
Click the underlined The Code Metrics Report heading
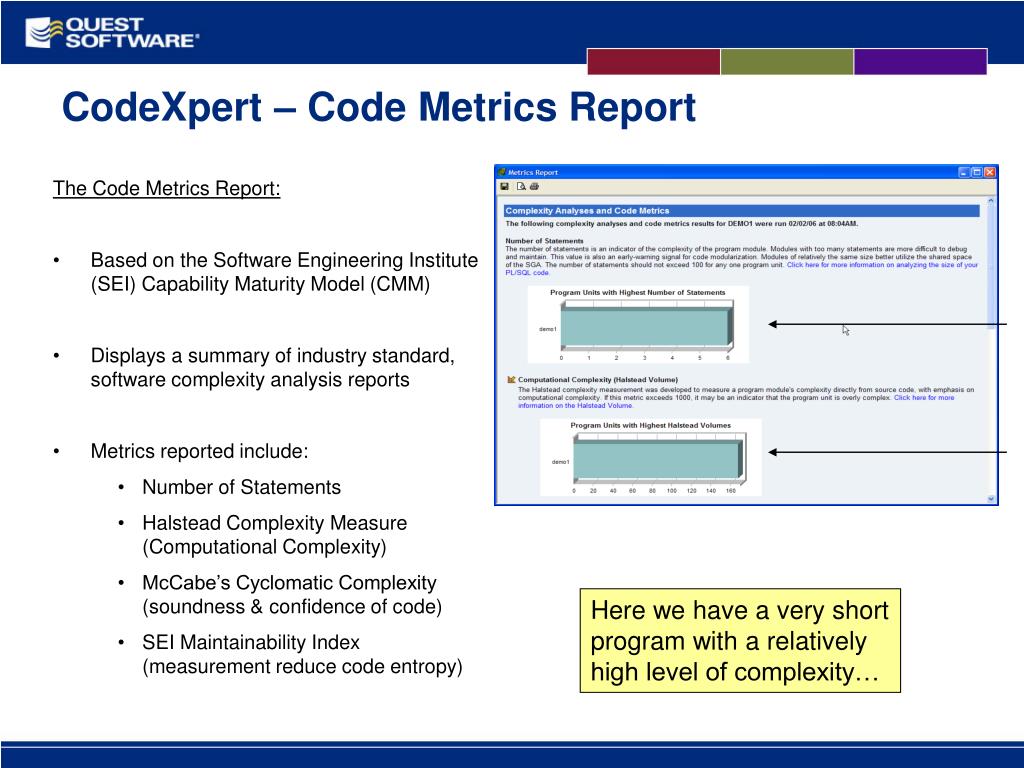[167, 189]
